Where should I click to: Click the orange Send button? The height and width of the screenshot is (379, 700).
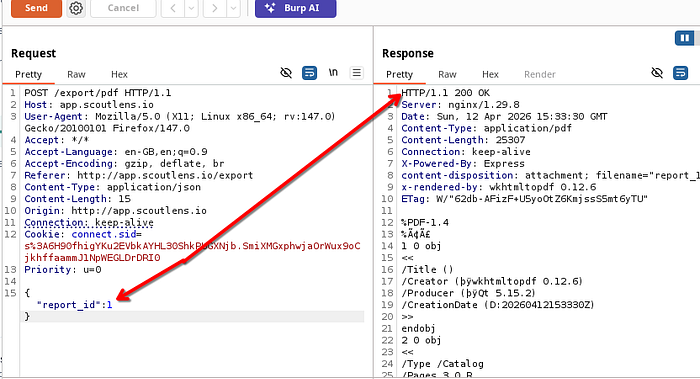[36, 8]
